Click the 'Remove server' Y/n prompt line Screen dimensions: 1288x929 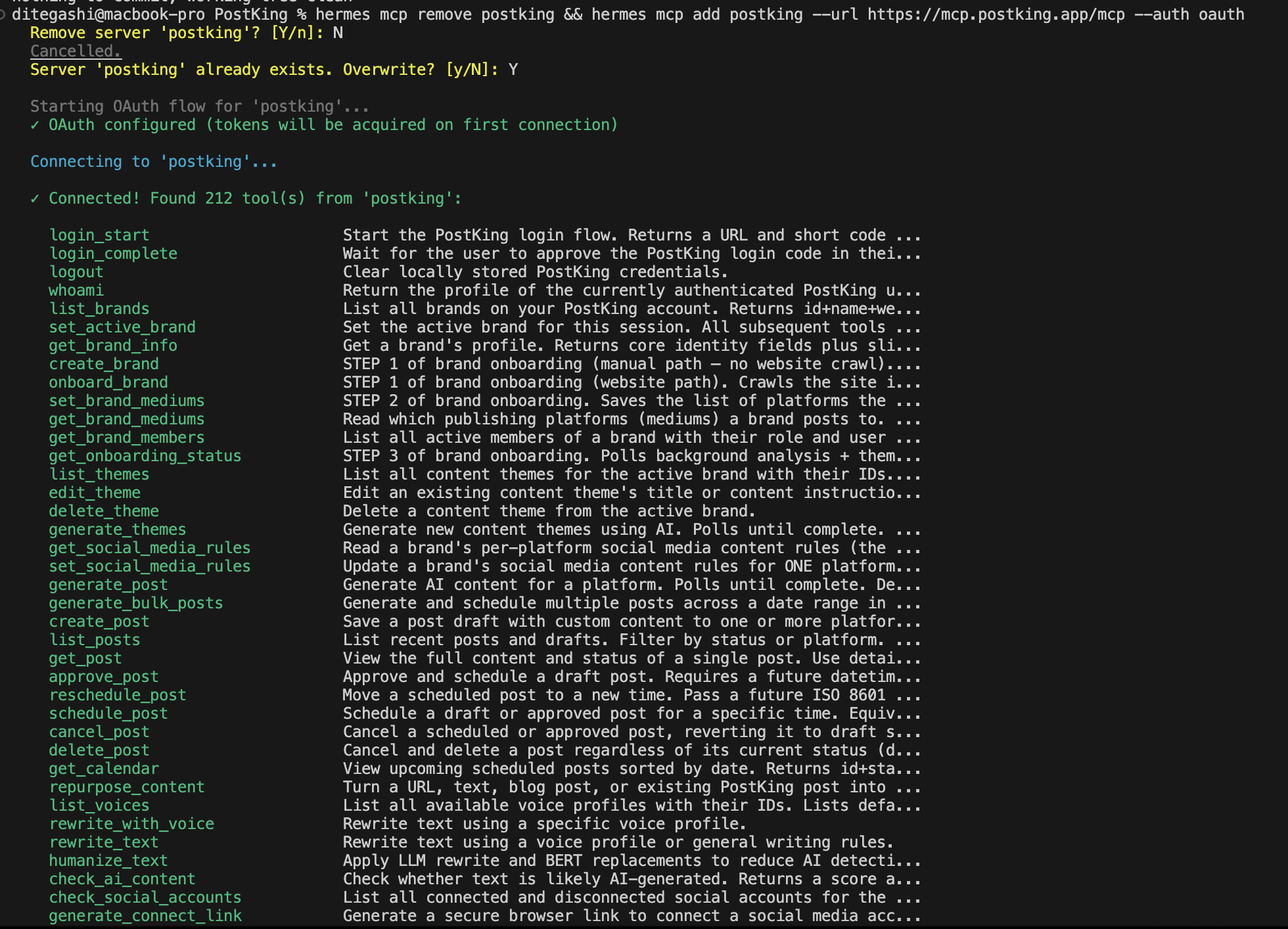pos(187,33)
